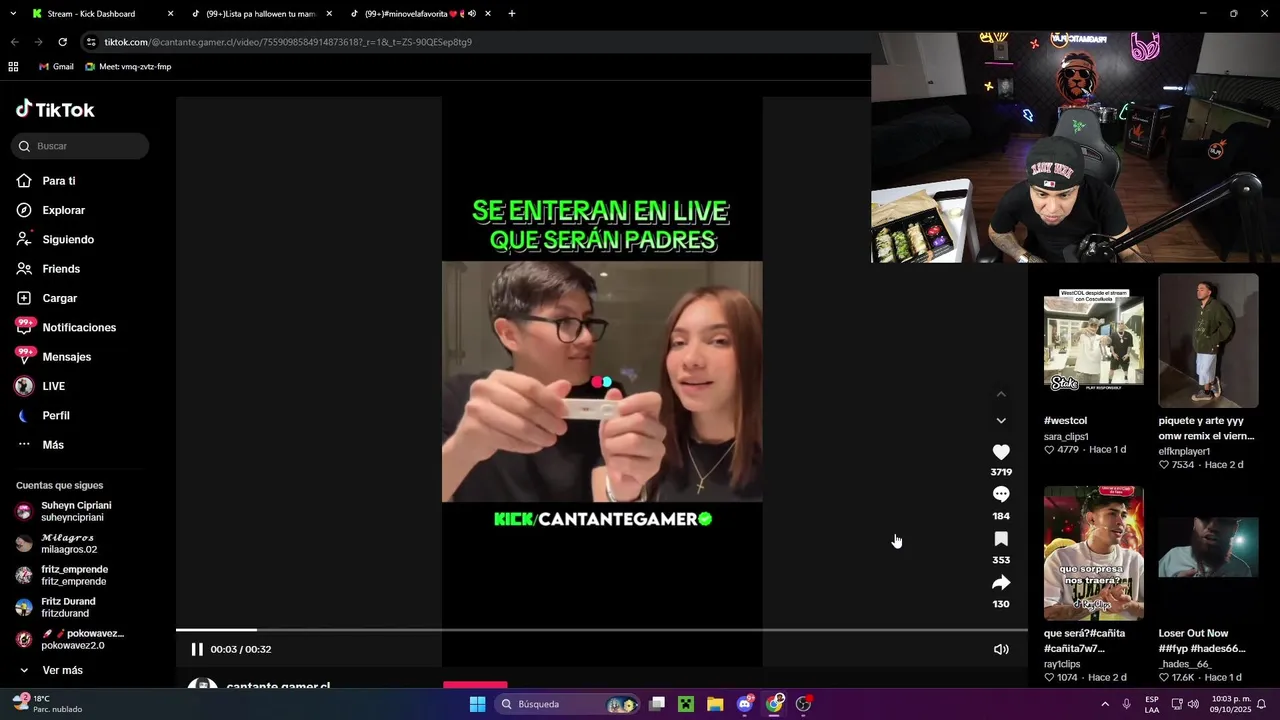This screenshot has width=1280, height=720.
Task: Share the video with arrow icon
Action: tap(1001, 583)
